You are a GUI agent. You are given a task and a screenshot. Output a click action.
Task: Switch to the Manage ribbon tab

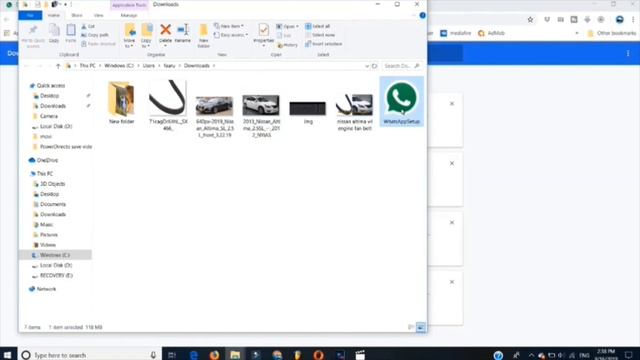coord(129,16)
